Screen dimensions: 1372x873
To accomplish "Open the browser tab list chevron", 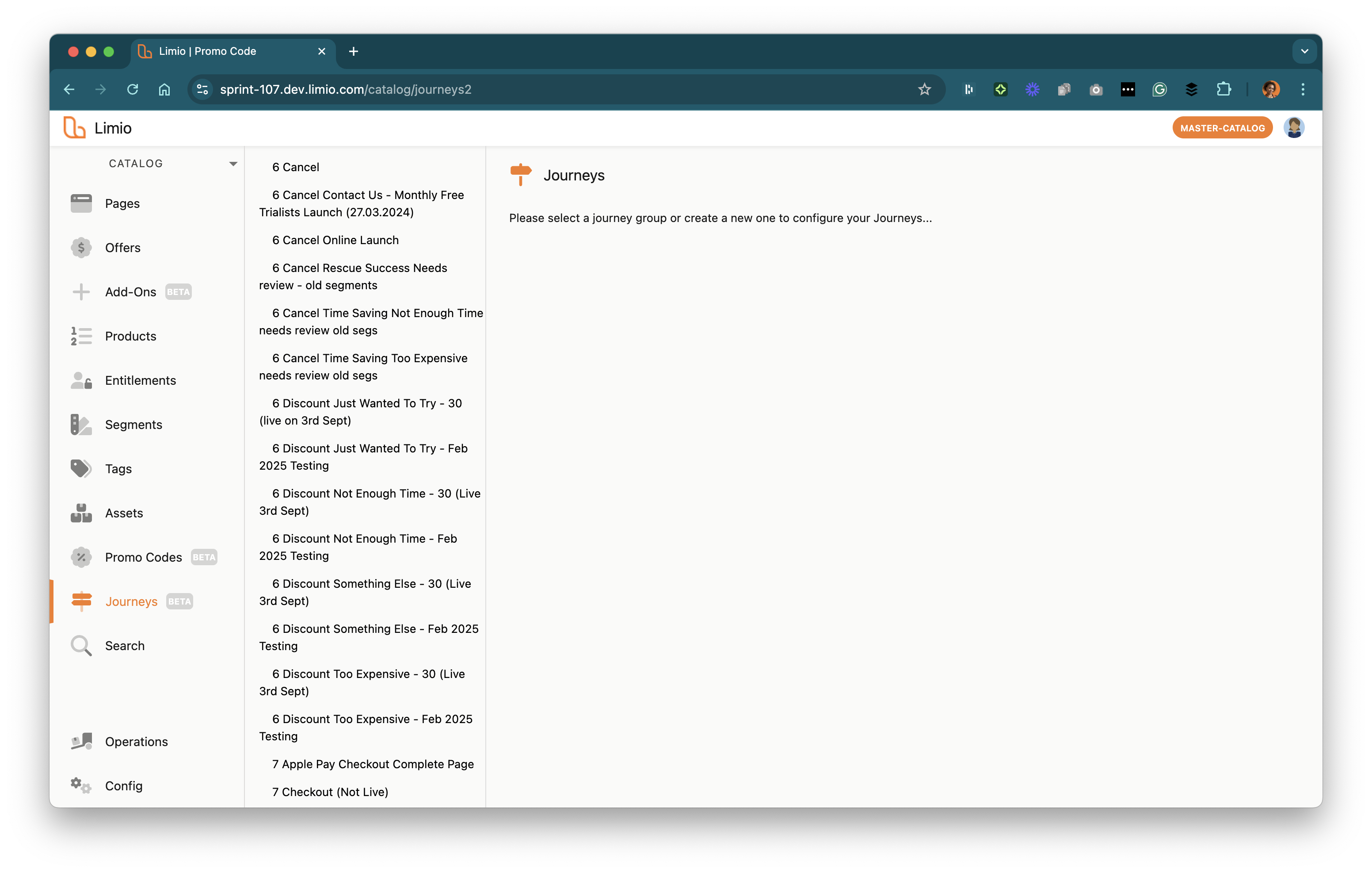I will [x=1304, y=51].
